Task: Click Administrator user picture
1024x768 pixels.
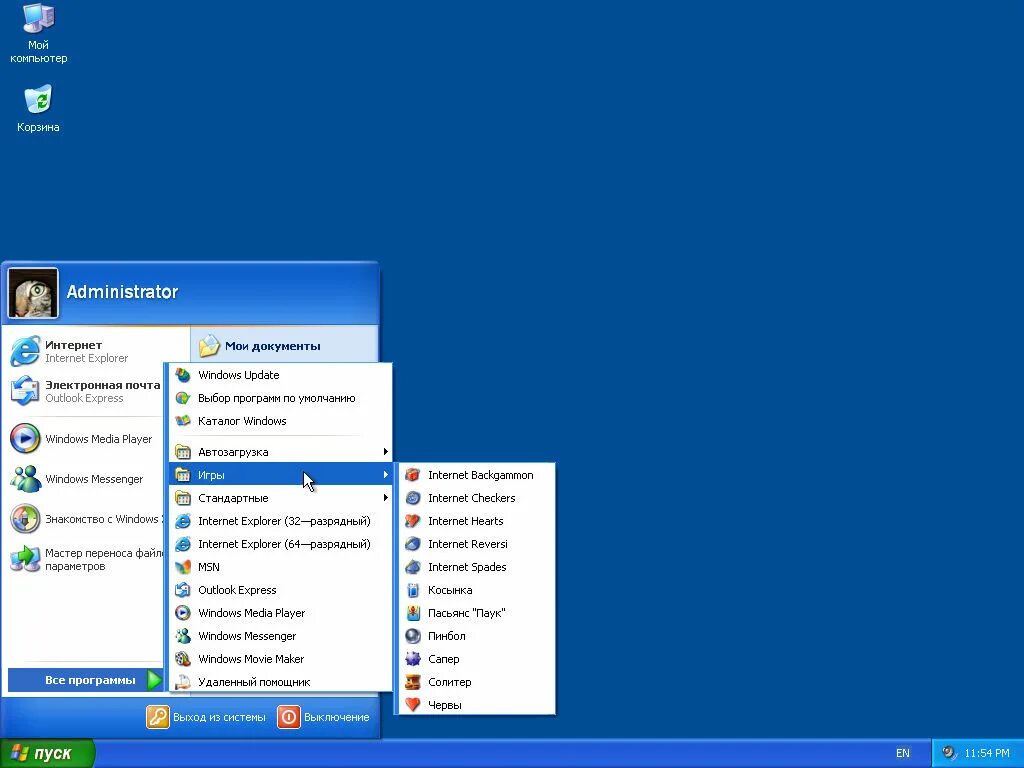Action: [x=33, y=293]
